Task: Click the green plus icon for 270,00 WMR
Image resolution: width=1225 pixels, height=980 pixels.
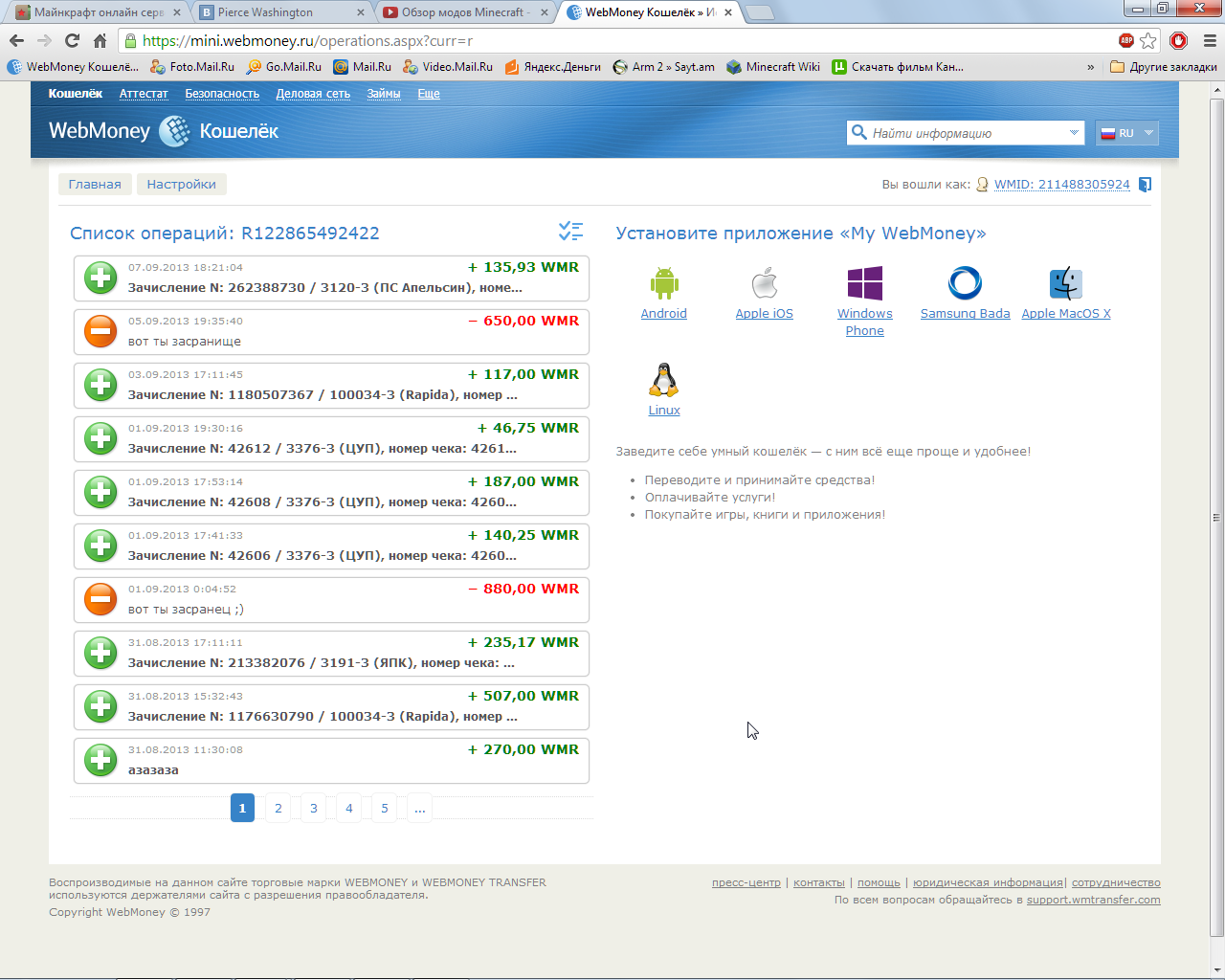Action: point(100,760)
